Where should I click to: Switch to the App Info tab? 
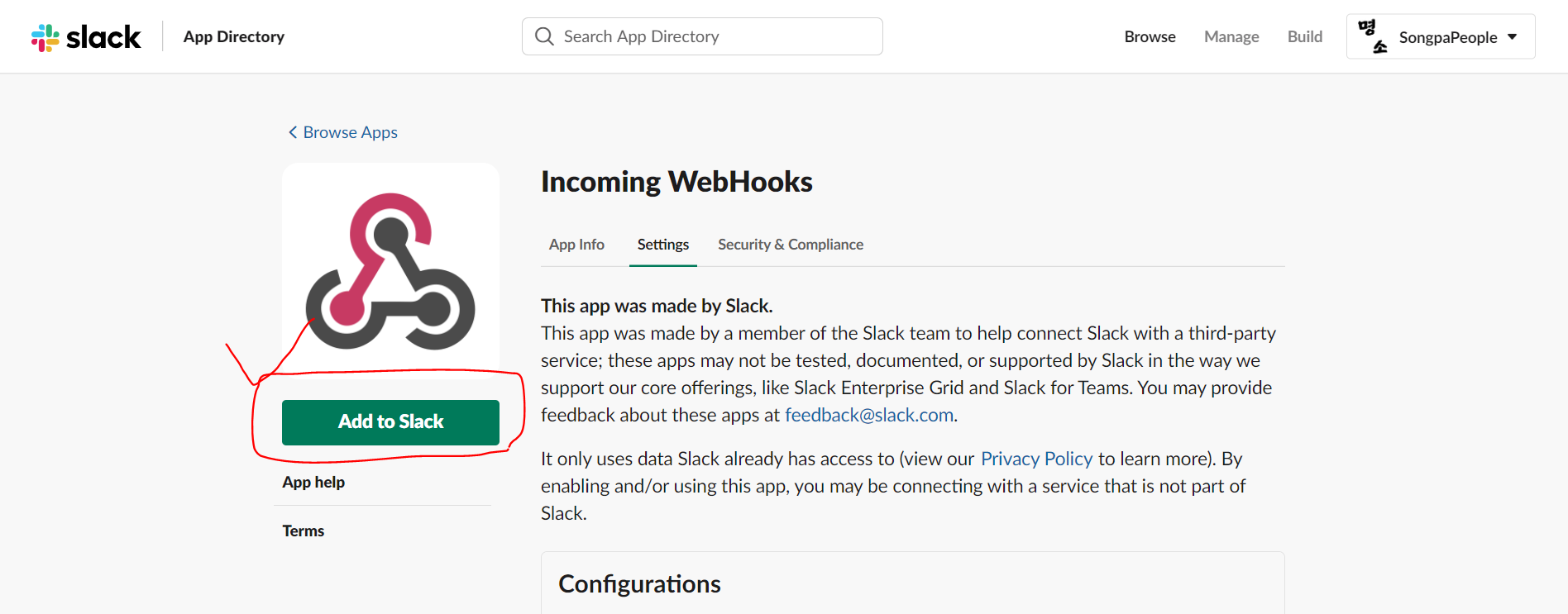[x=576, y=245]
